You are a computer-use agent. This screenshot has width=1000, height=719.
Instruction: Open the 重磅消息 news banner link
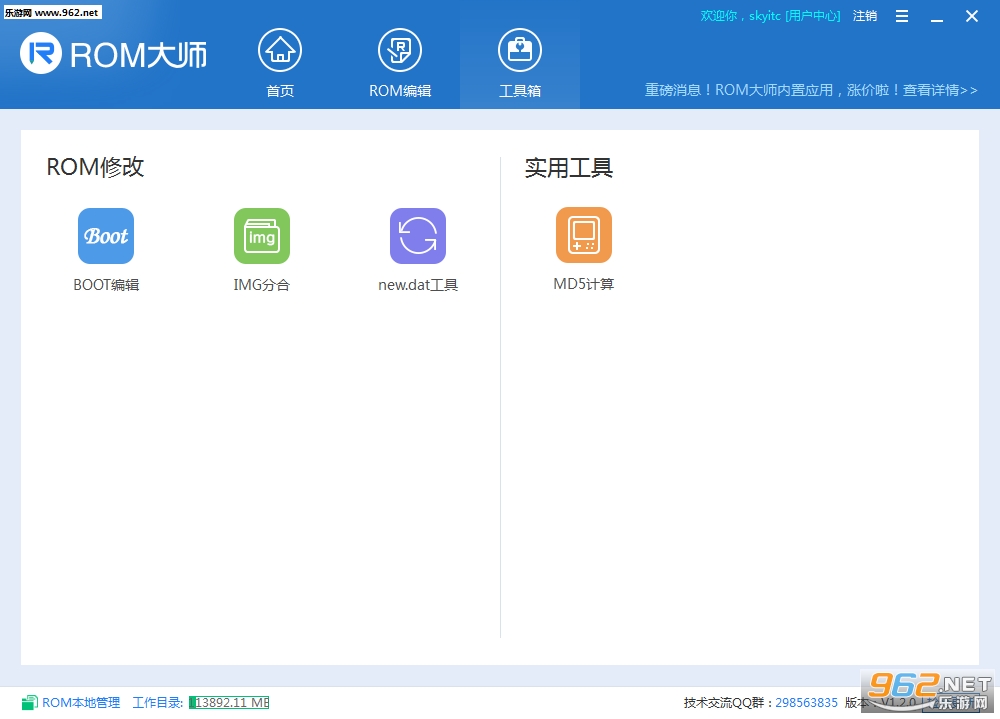(811, 90)
